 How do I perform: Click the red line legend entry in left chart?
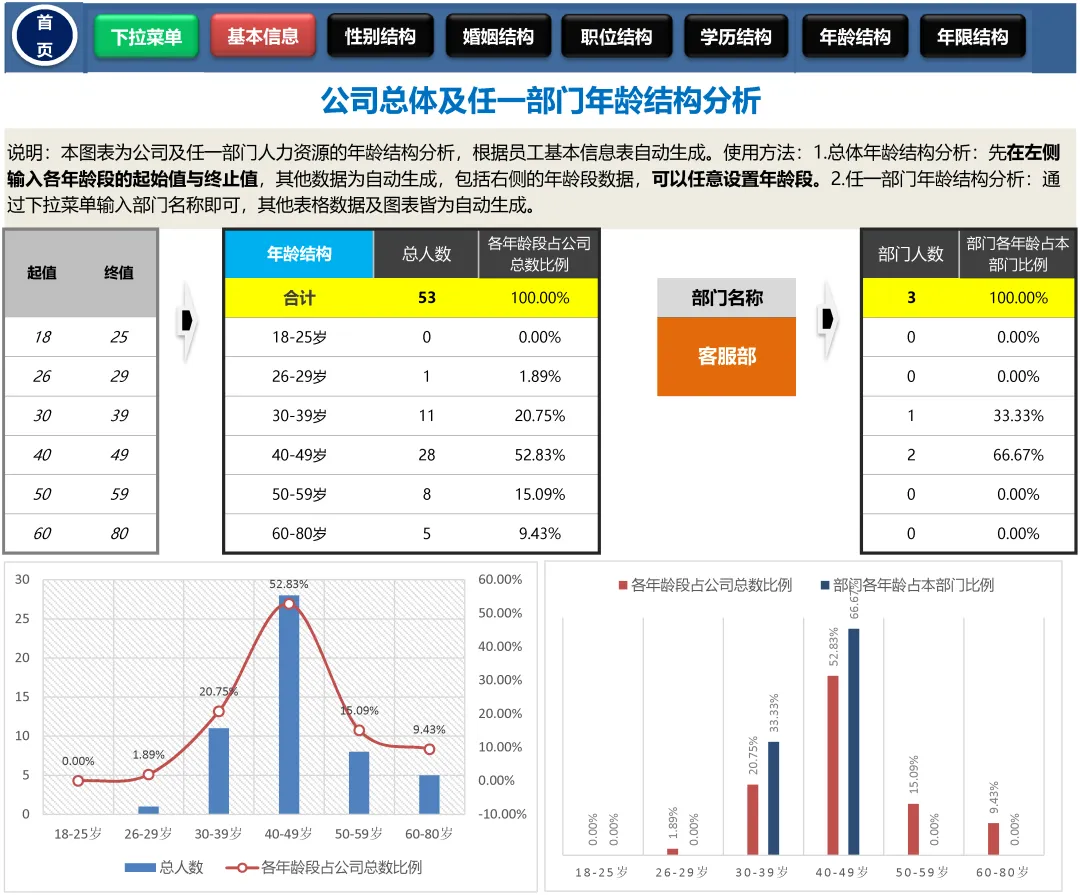point(324,867)
